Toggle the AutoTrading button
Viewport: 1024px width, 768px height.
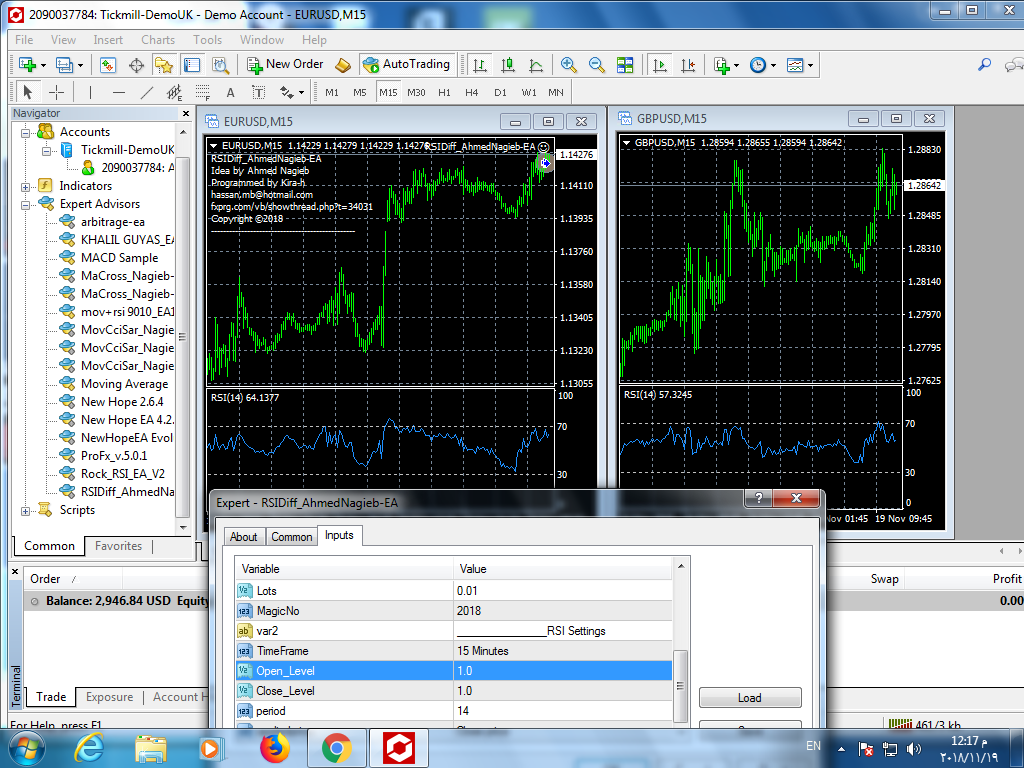coord(406,64)
